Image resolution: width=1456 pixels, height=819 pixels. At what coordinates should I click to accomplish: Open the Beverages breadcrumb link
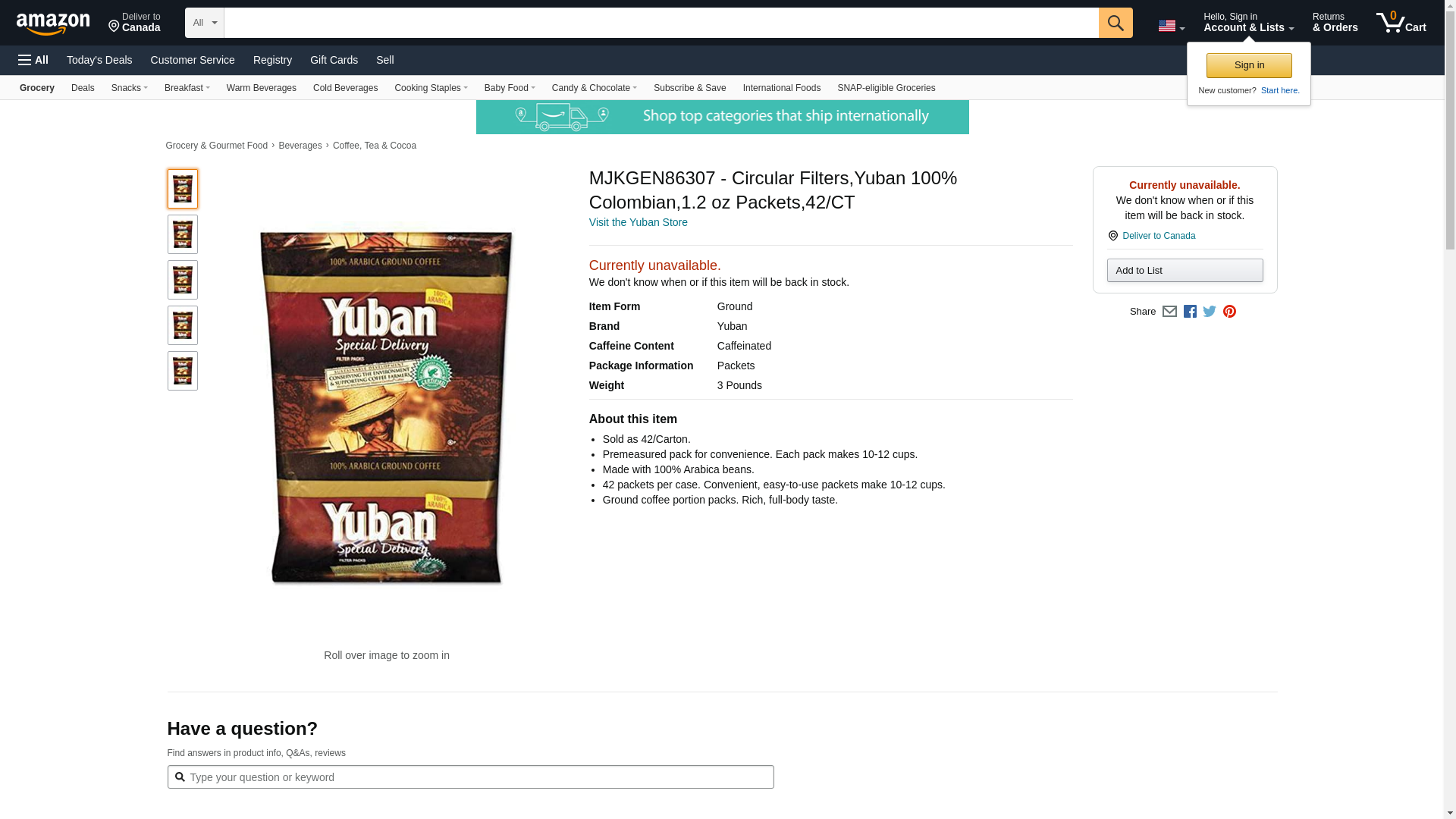click(300, 146)
